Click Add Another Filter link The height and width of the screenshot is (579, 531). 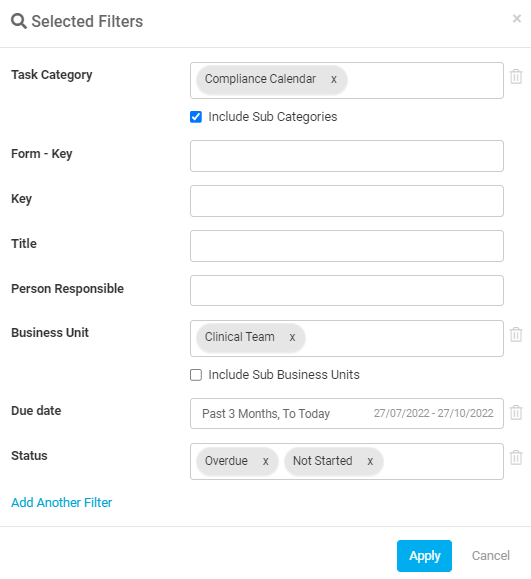tap(61, 502)
